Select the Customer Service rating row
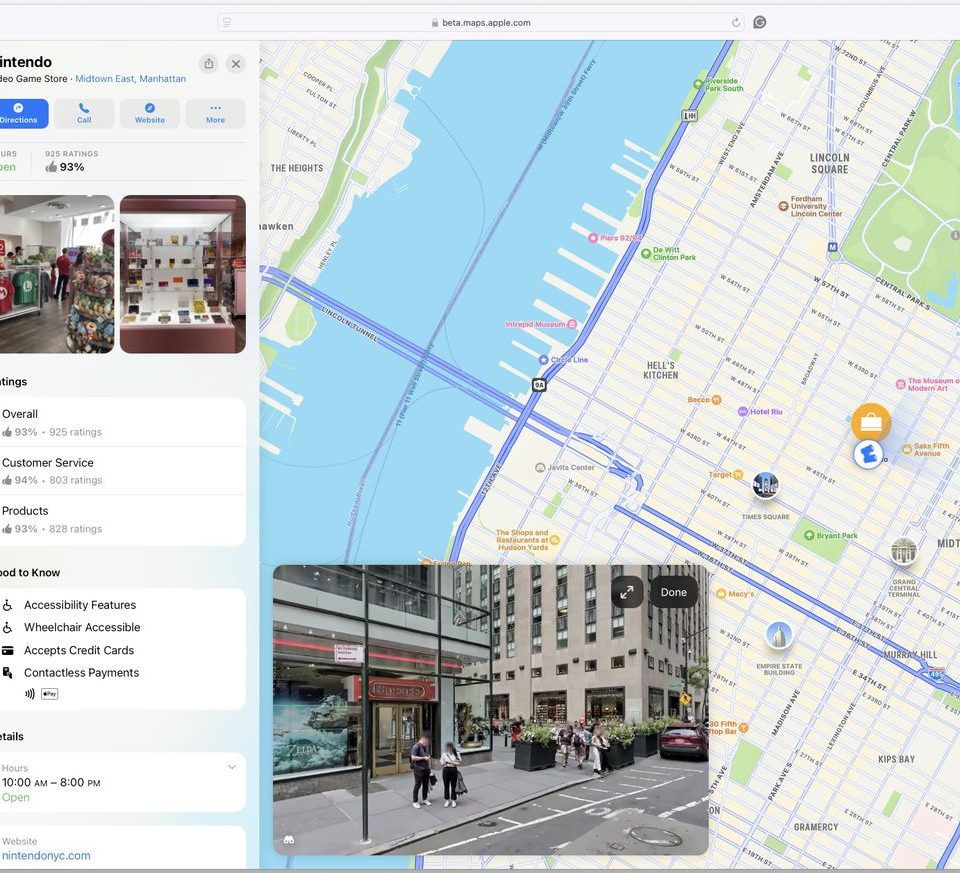 pyautogui.click(x=120, y=471)
